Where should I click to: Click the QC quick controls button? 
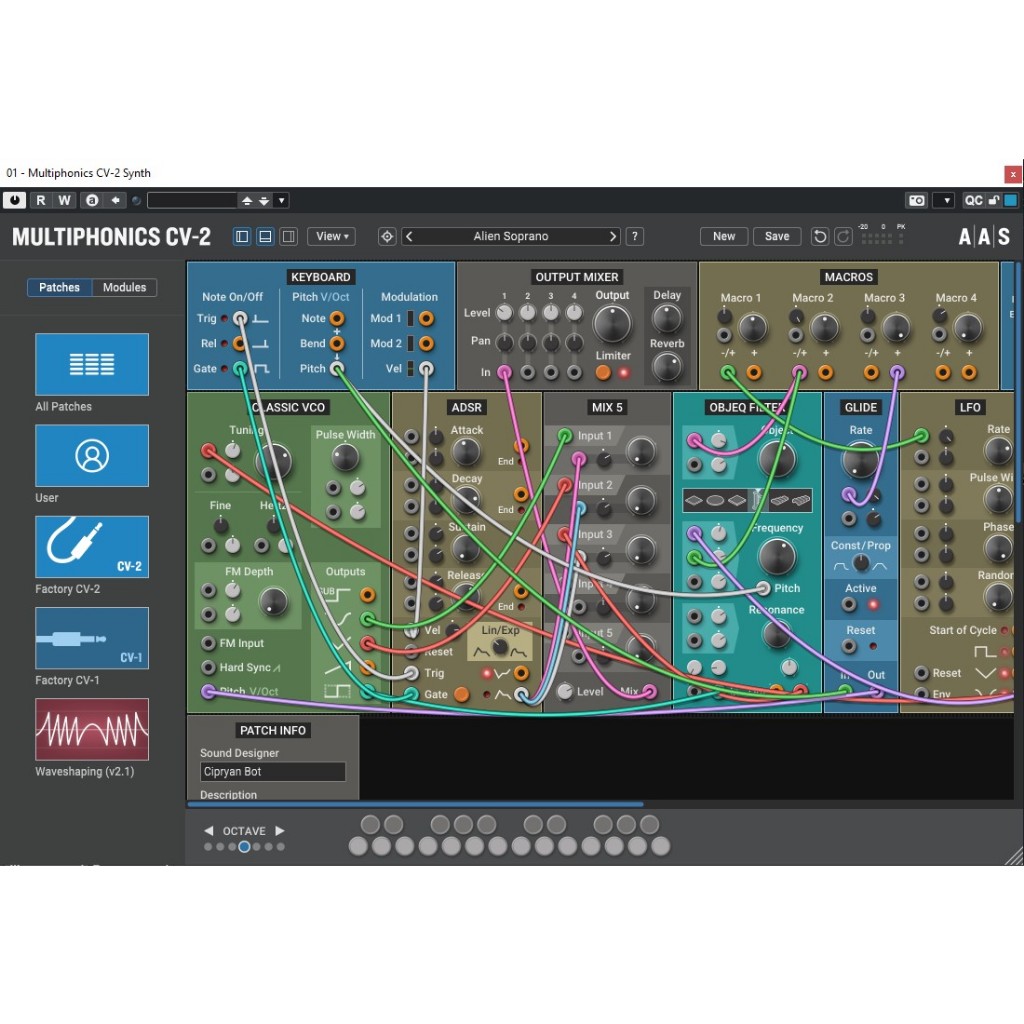coord(973,200)
